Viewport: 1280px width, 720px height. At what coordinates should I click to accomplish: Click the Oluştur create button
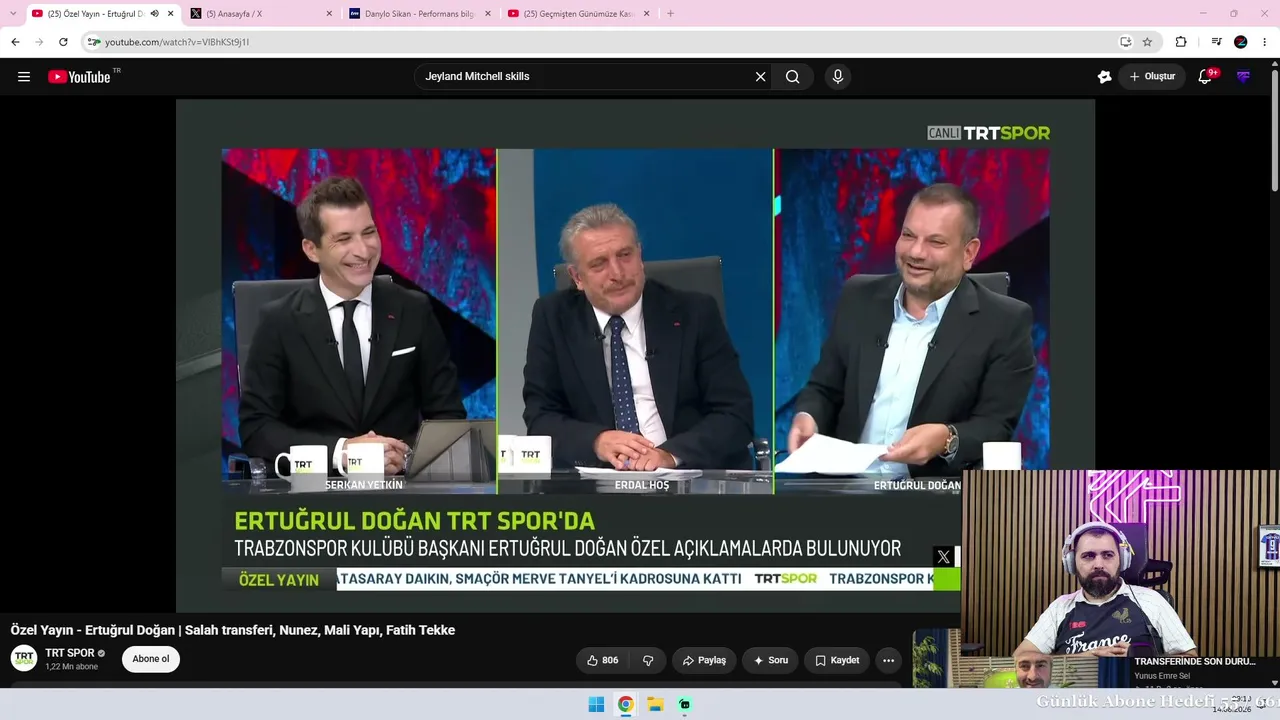click(x=1152, y=77)
